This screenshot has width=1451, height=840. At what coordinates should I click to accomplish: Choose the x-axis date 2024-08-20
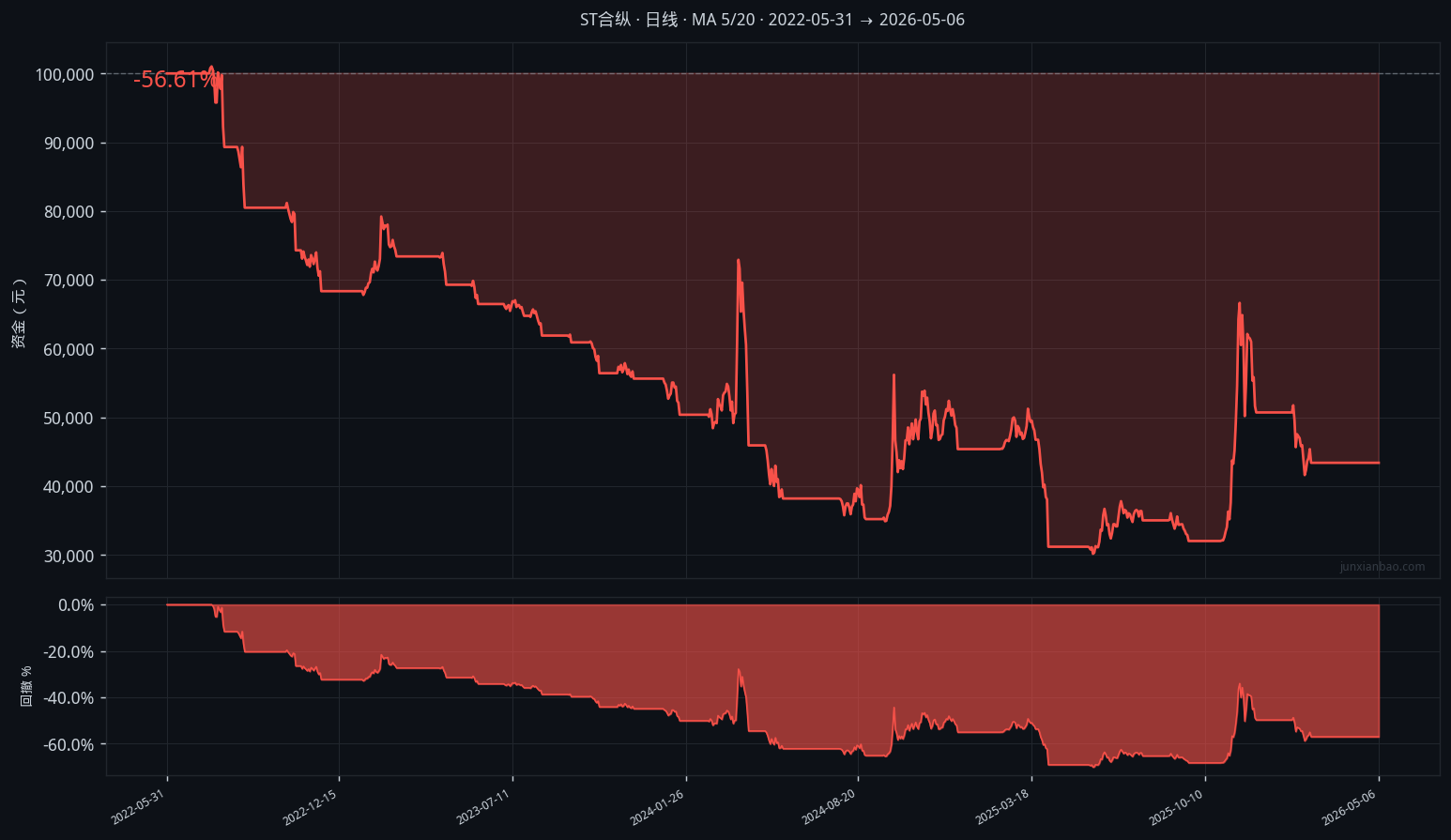[x=829, y=808]
